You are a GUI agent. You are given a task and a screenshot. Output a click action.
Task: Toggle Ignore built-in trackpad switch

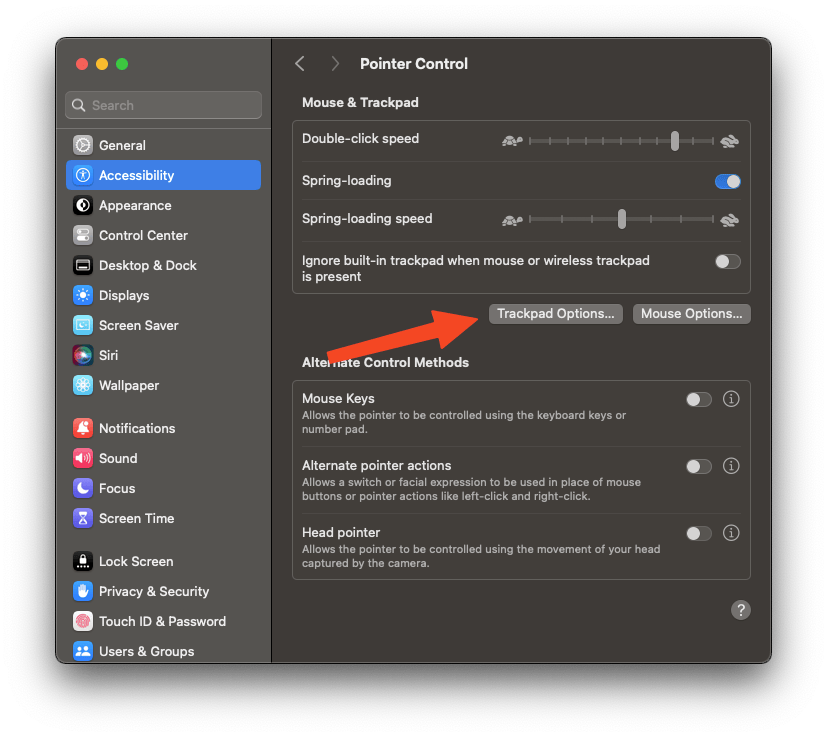tap(728, 261)
